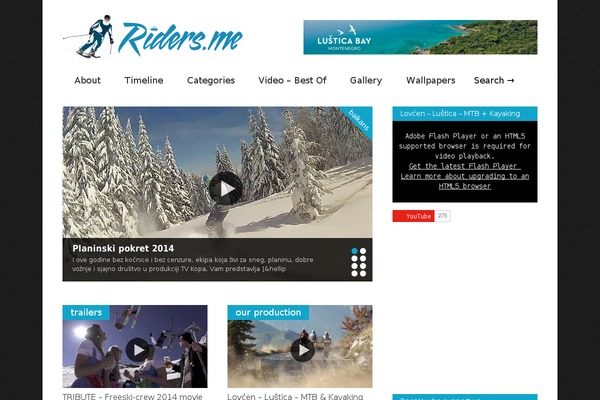
Task: Open the Video - Best Of menu
Action: coord(292,80)
